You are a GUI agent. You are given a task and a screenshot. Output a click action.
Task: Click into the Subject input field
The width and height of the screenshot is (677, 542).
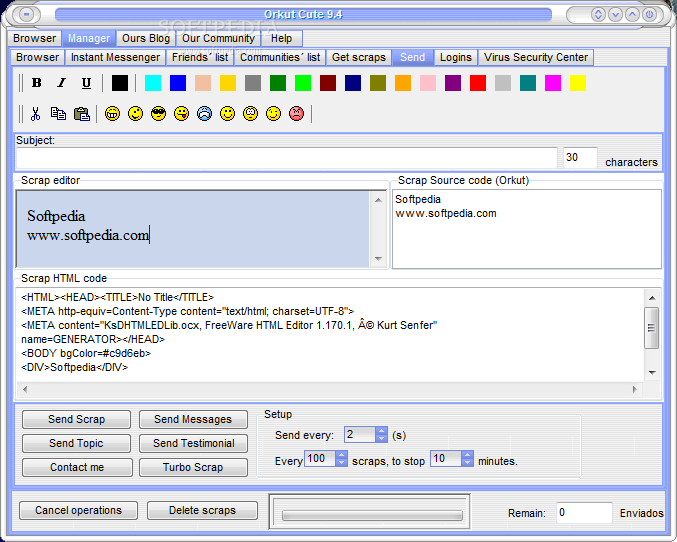(287, 158)
